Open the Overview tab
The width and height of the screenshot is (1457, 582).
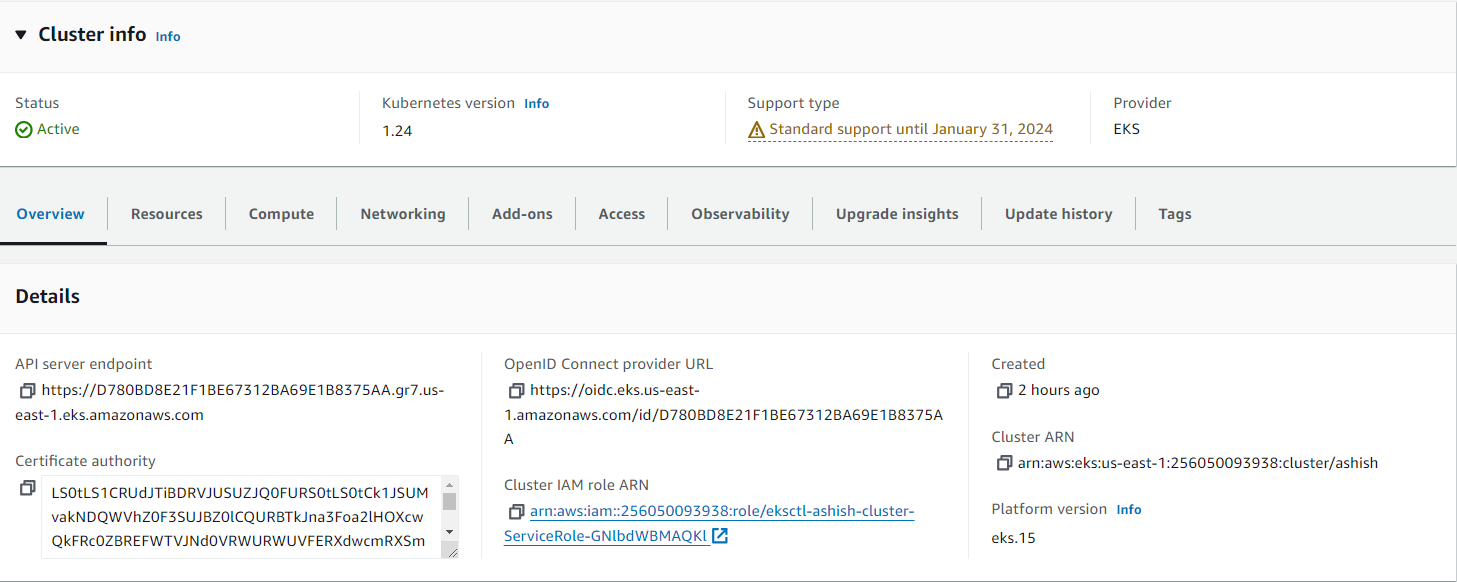(x=51, y=214)
